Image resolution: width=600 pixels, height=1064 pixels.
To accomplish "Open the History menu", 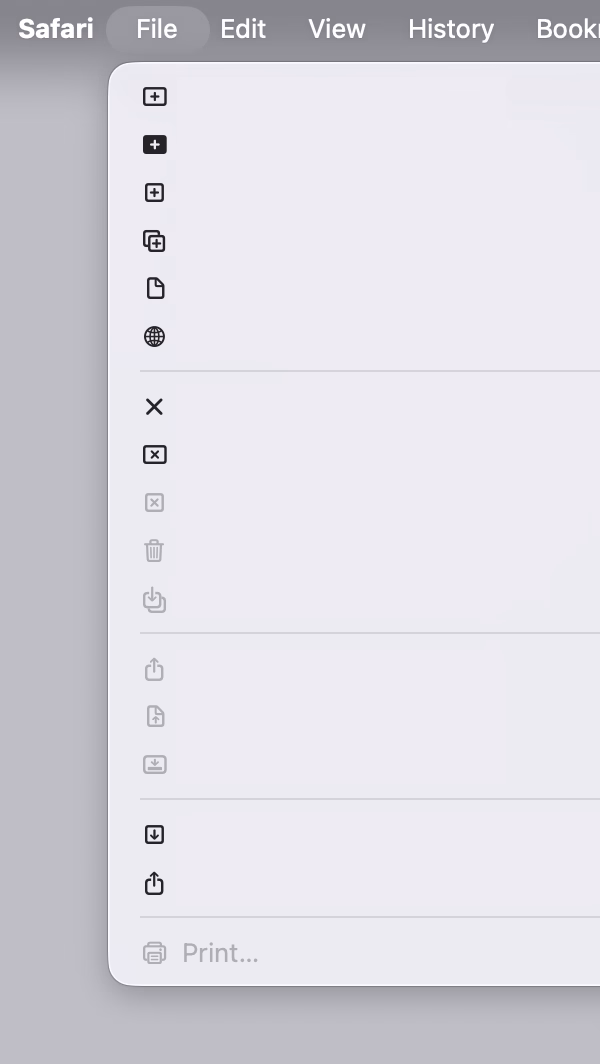I will 451,29.
